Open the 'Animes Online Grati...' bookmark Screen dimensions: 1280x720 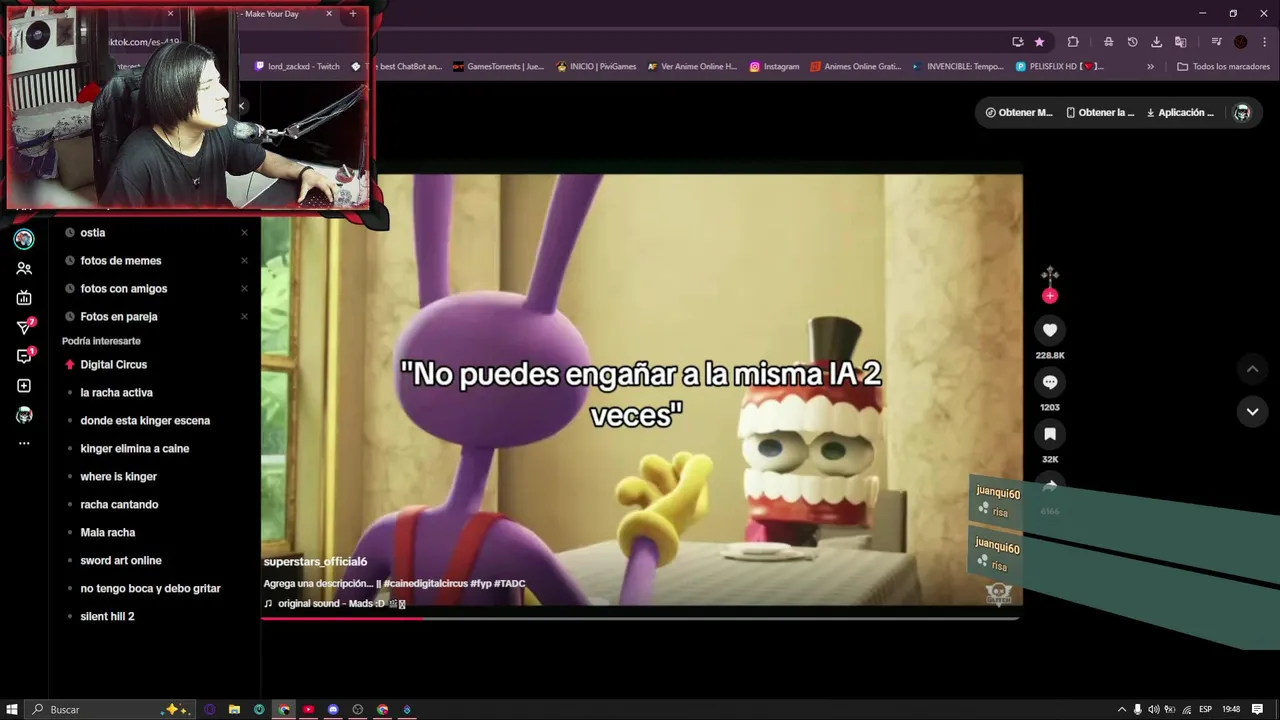856,67
